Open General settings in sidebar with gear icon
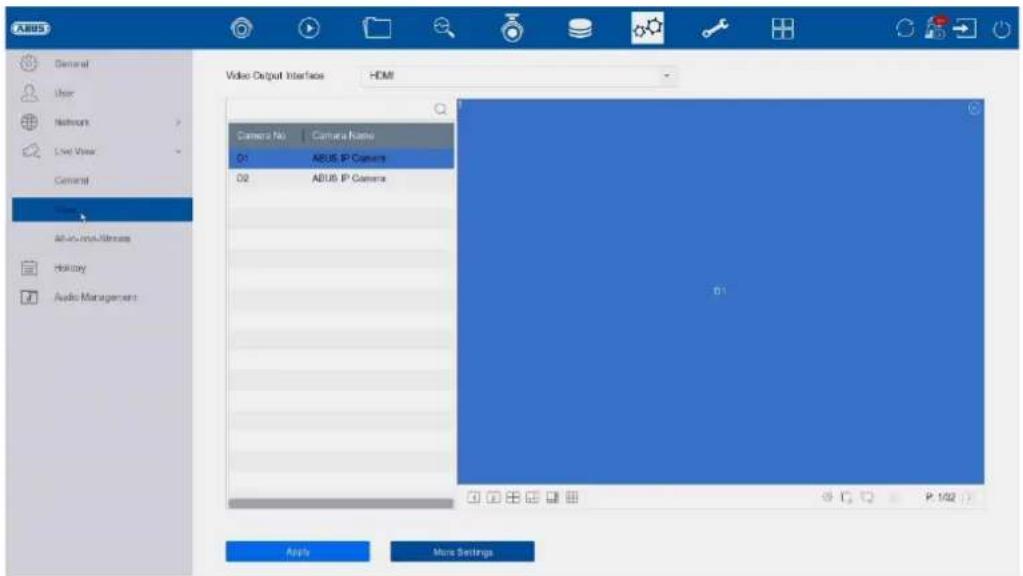 pos(71,64)
